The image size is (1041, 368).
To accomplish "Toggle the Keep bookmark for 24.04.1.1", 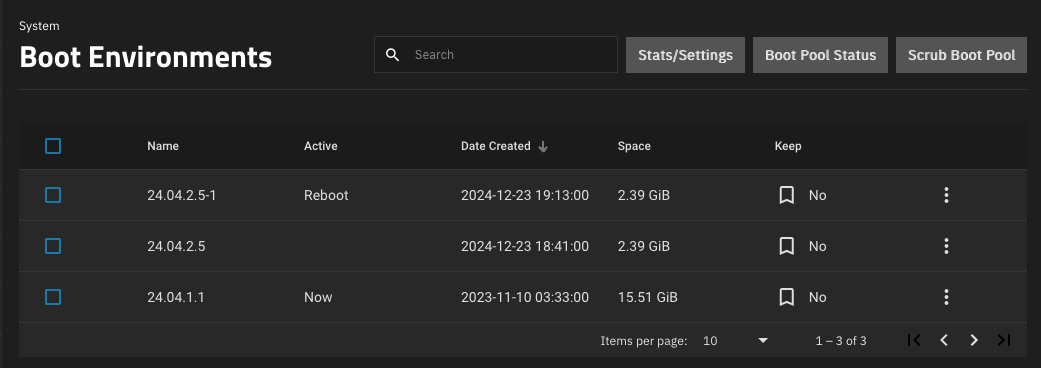I will pos(787,297).
